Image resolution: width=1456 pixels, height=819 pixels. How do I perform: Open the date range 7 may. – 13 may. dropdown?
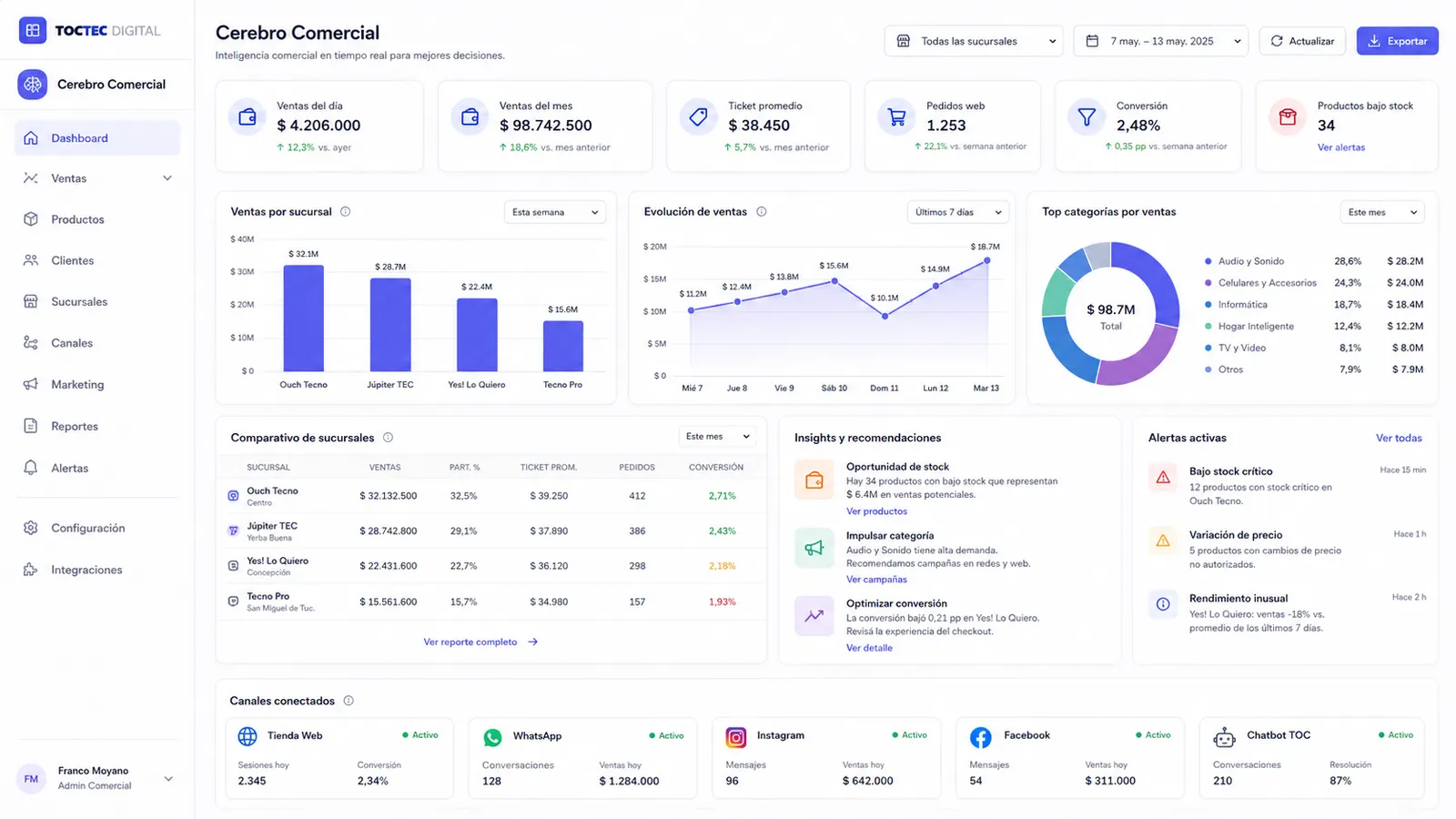click(1163, 41)
